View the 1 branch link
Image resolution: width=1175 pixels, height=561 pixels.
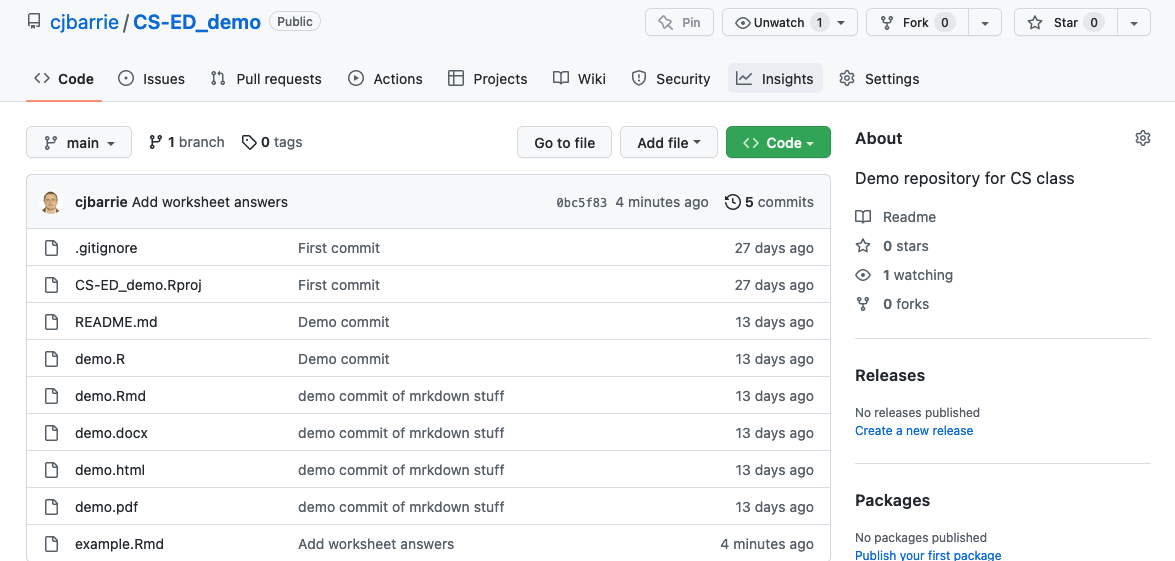[187, 142]
